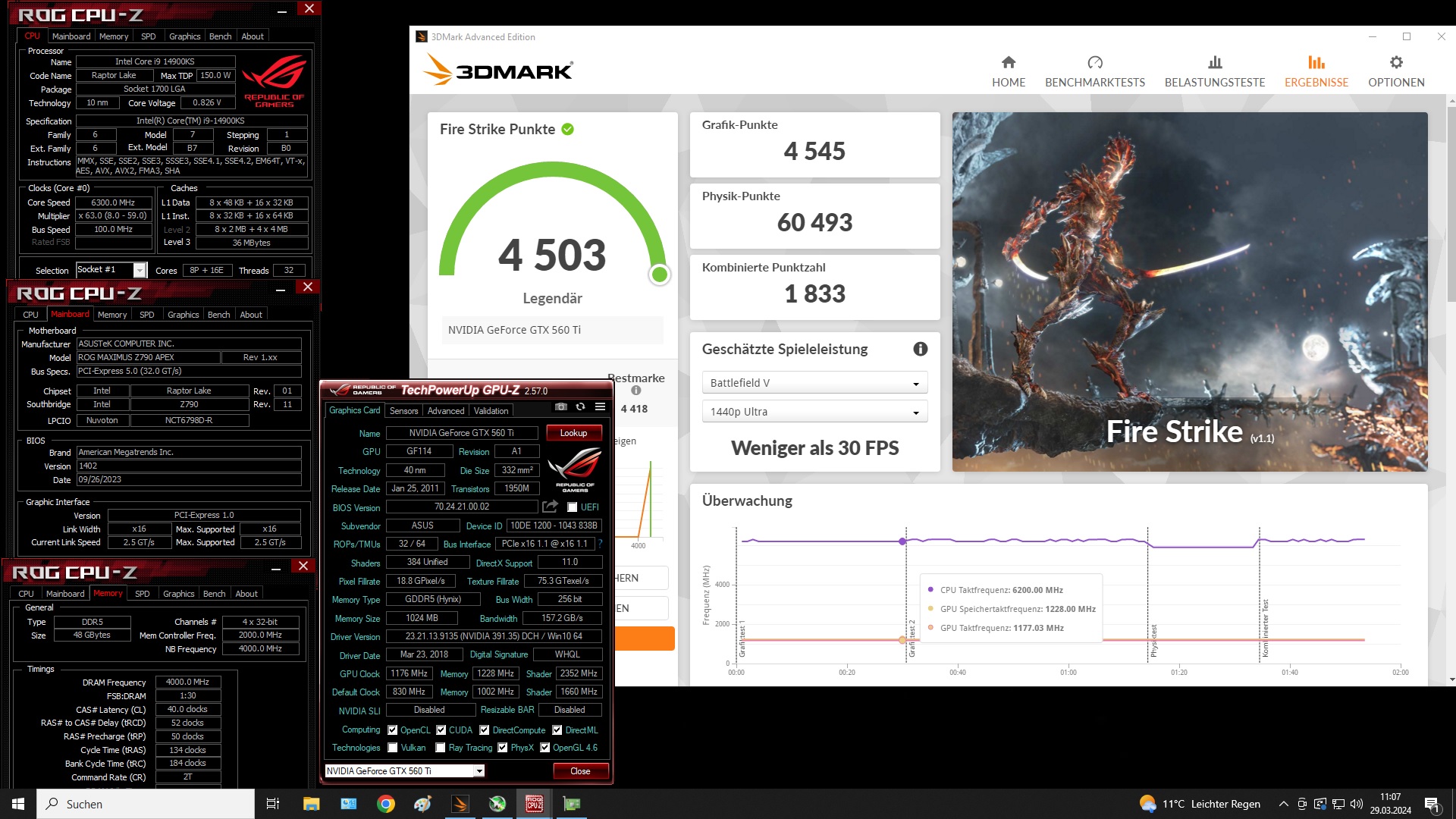Open File Explorer from taskbar
This screenshot has width=1456, height=819.
coord(311,804)
